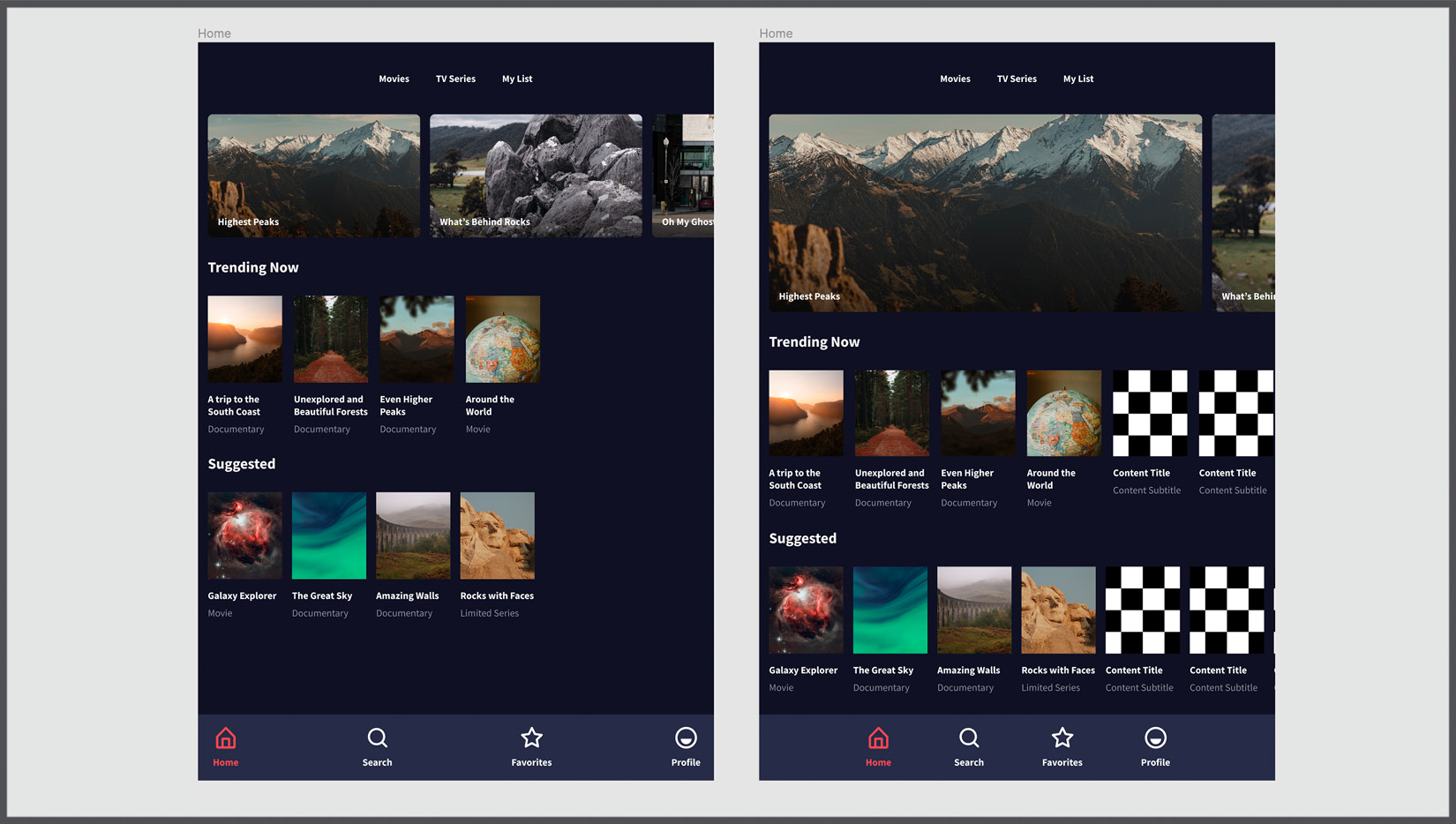
Task: Select the large Highest Peaks banner in the right artboard
Action: tap(985, 213)
